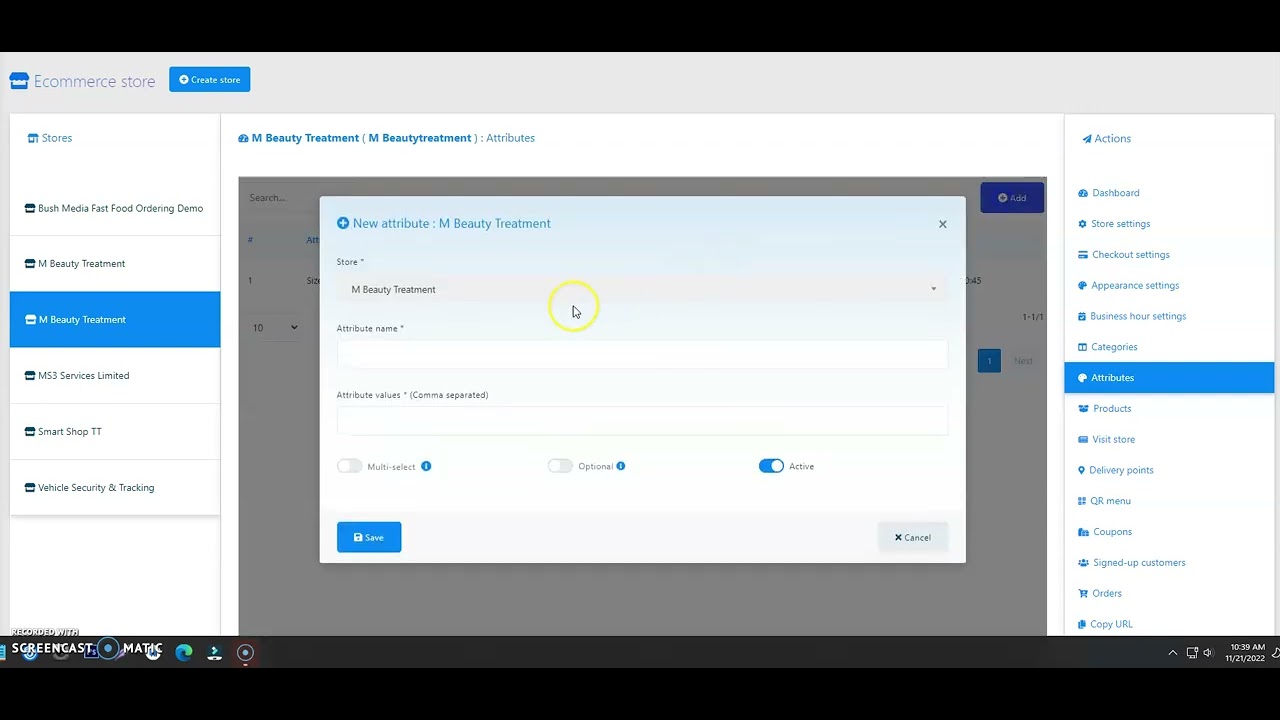This screenshot has height=720, width=1280.
Task: Click the Optional info icon
Action: click(x=621, y=466)
